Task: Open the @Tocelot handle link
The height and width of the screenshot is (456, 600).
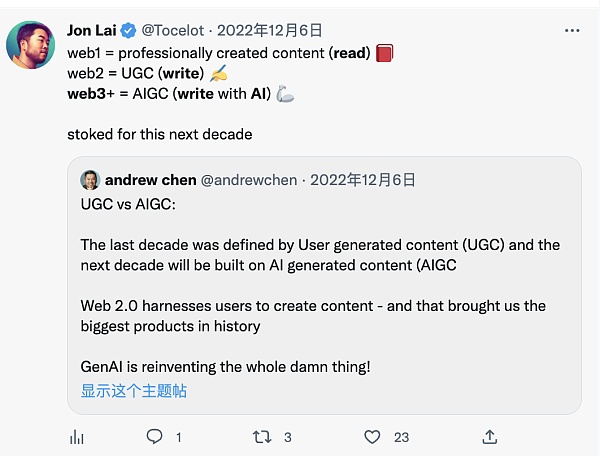Action: [178, 30]
